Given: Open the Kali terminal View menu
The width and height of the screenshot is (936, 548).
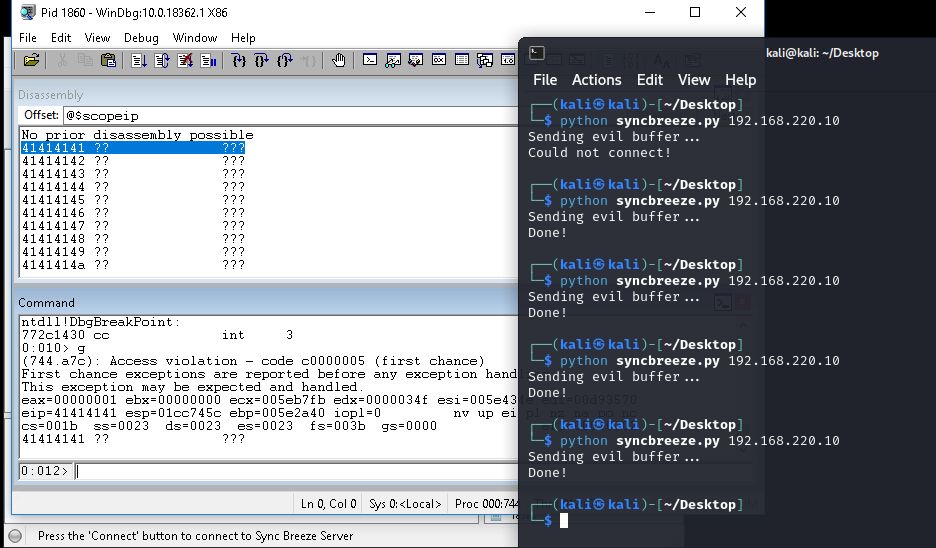Looking at the screenshot, I should pos(694,80).
